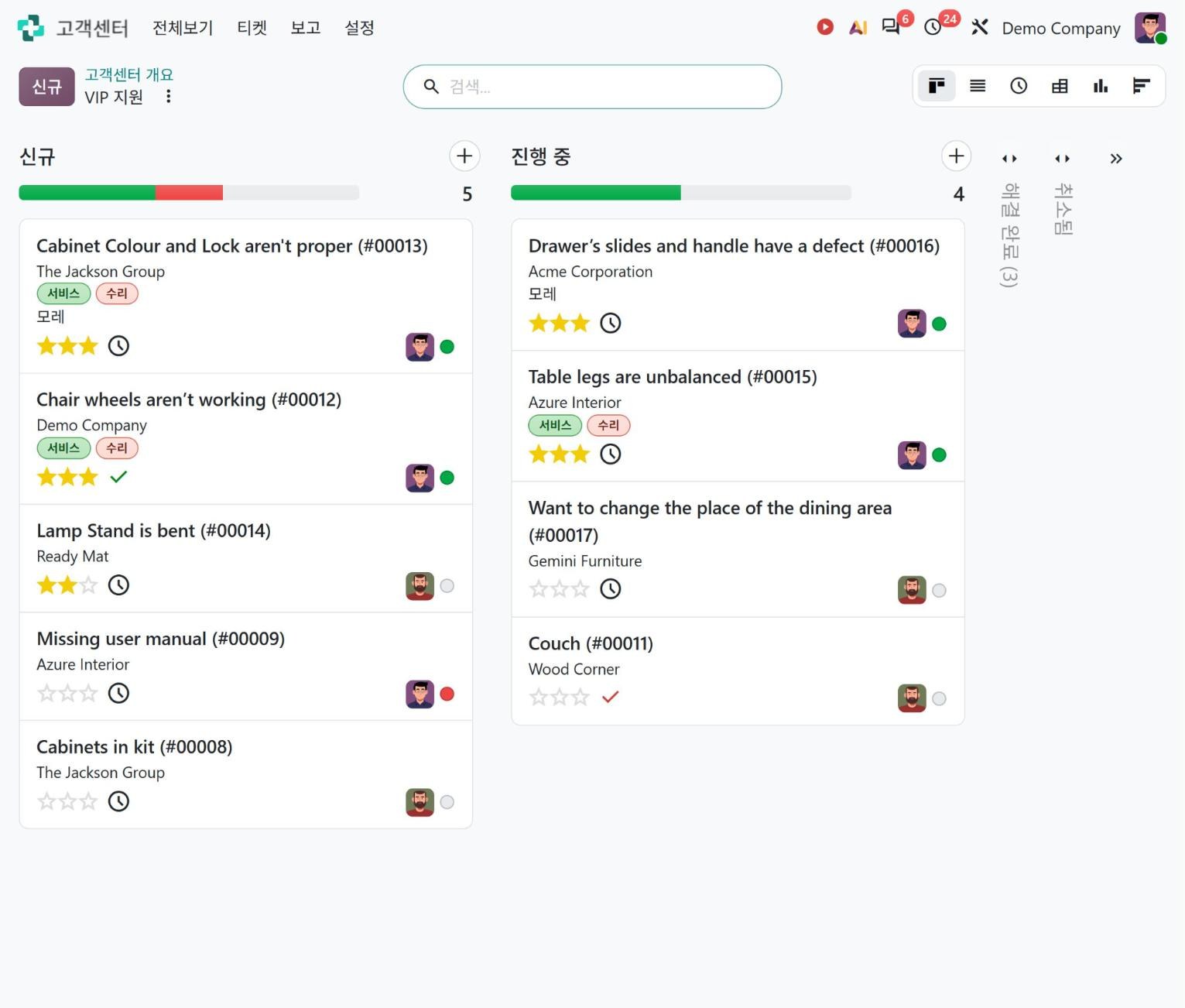Select the kanban view icon
1185x1008 pixels.
tap(937, 86)
